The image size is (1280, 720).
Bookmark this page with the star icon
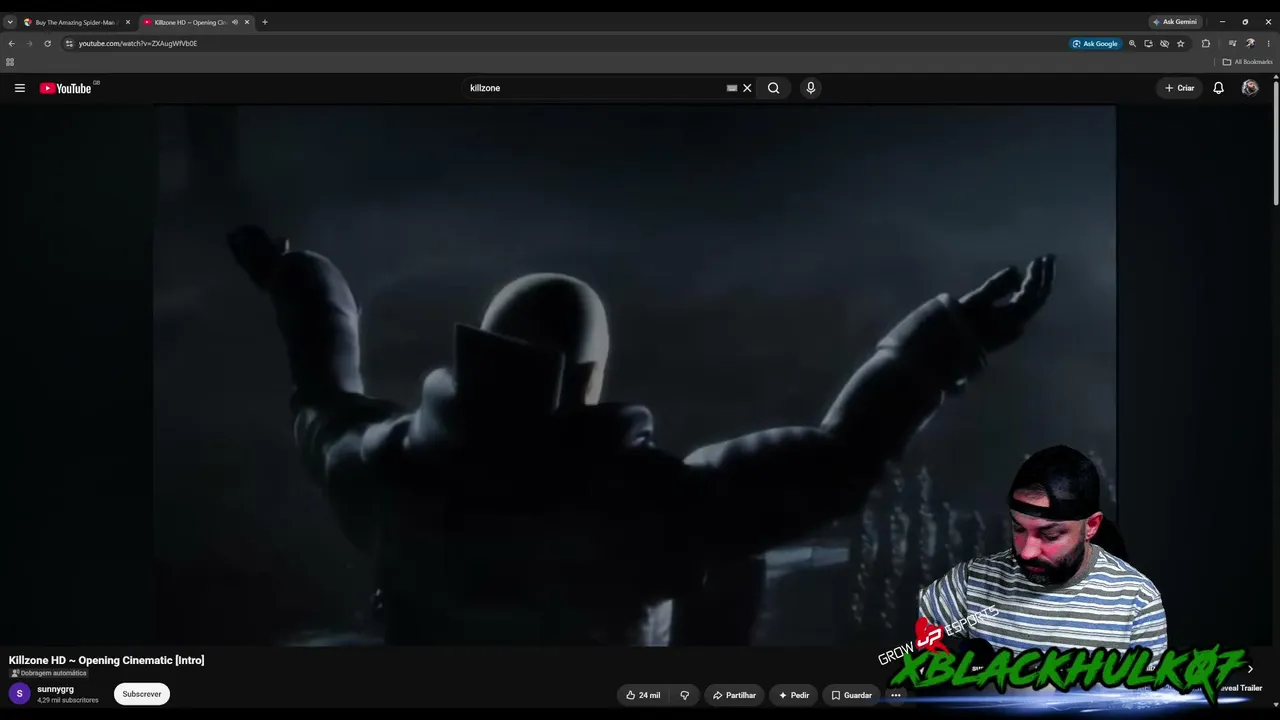pyautogui.click(x=1180, y=44)
